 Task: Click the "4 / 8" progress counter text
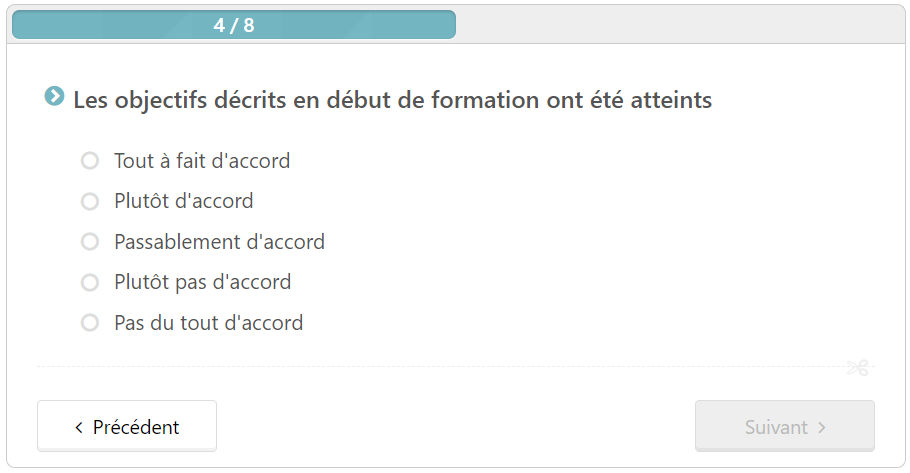[234, 25]
